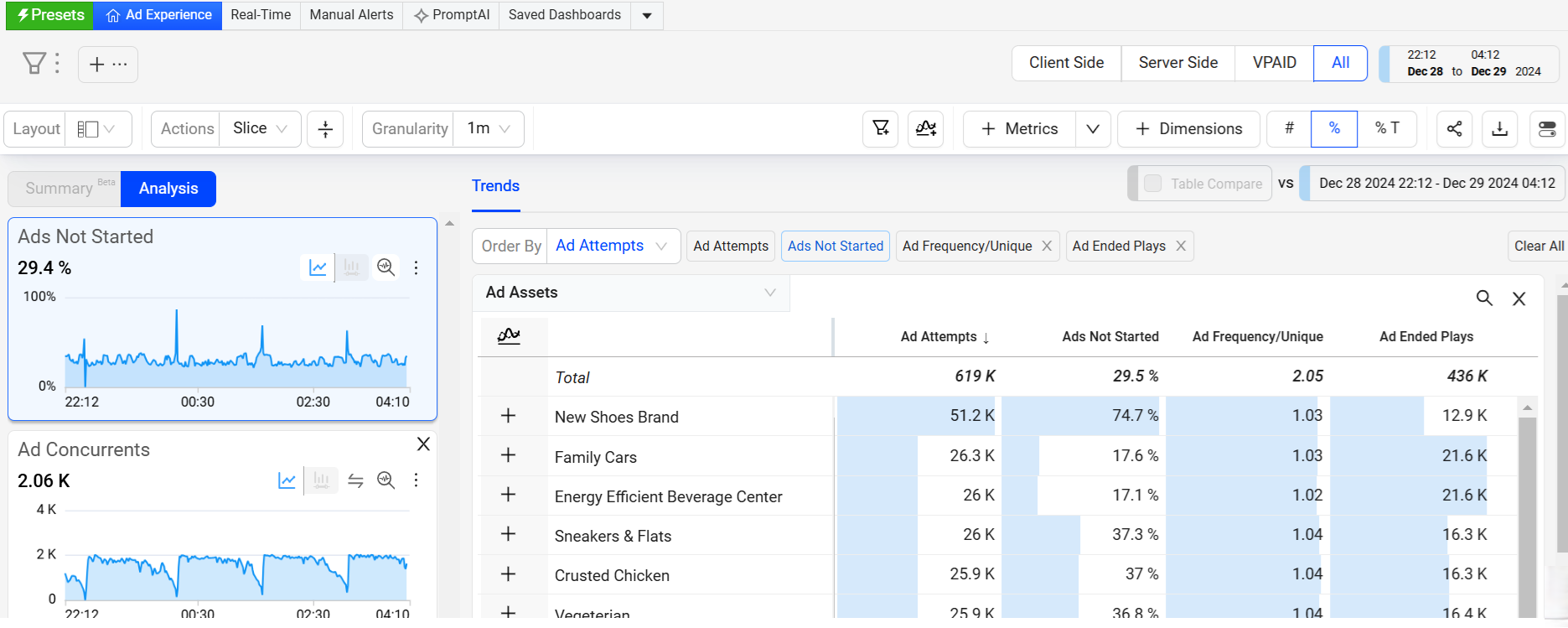Select line chart icon on Ads Not Started
Viewport: 1568px width, 628px height.
tap(318, 267)
